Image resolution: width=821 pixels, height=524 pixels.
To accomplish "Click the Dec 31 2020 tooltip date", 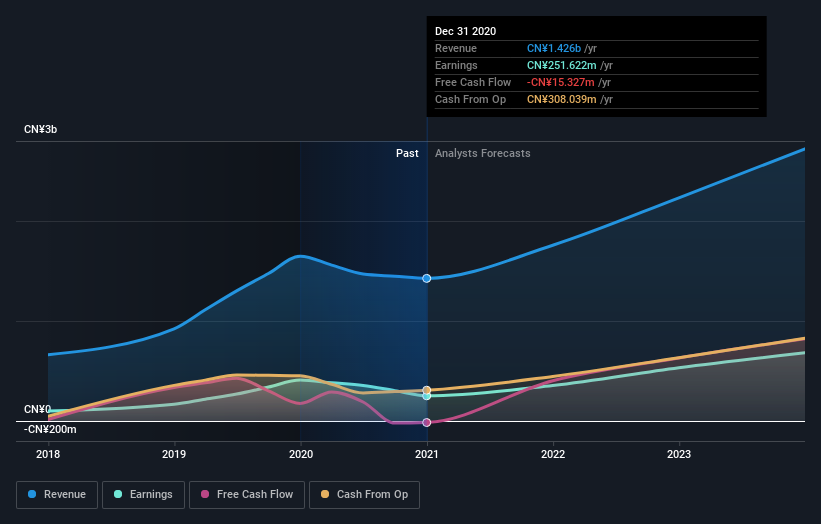I will [x=465, y=31].
